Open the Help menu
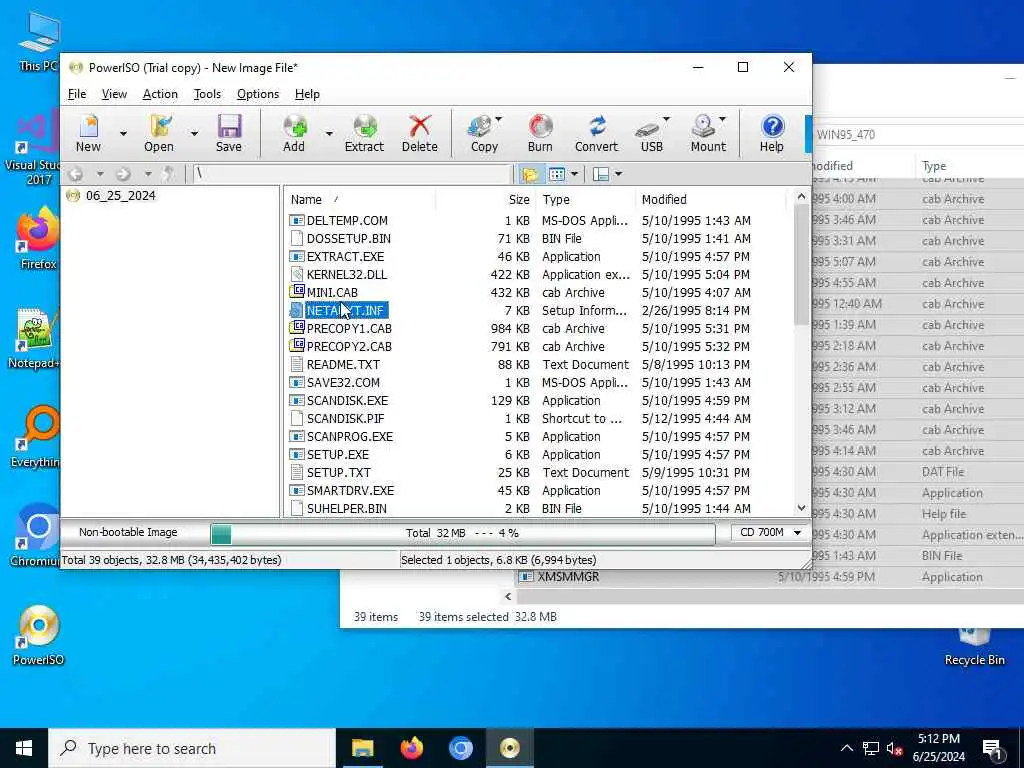The image size is (1024, 768). tap(307, 94)
